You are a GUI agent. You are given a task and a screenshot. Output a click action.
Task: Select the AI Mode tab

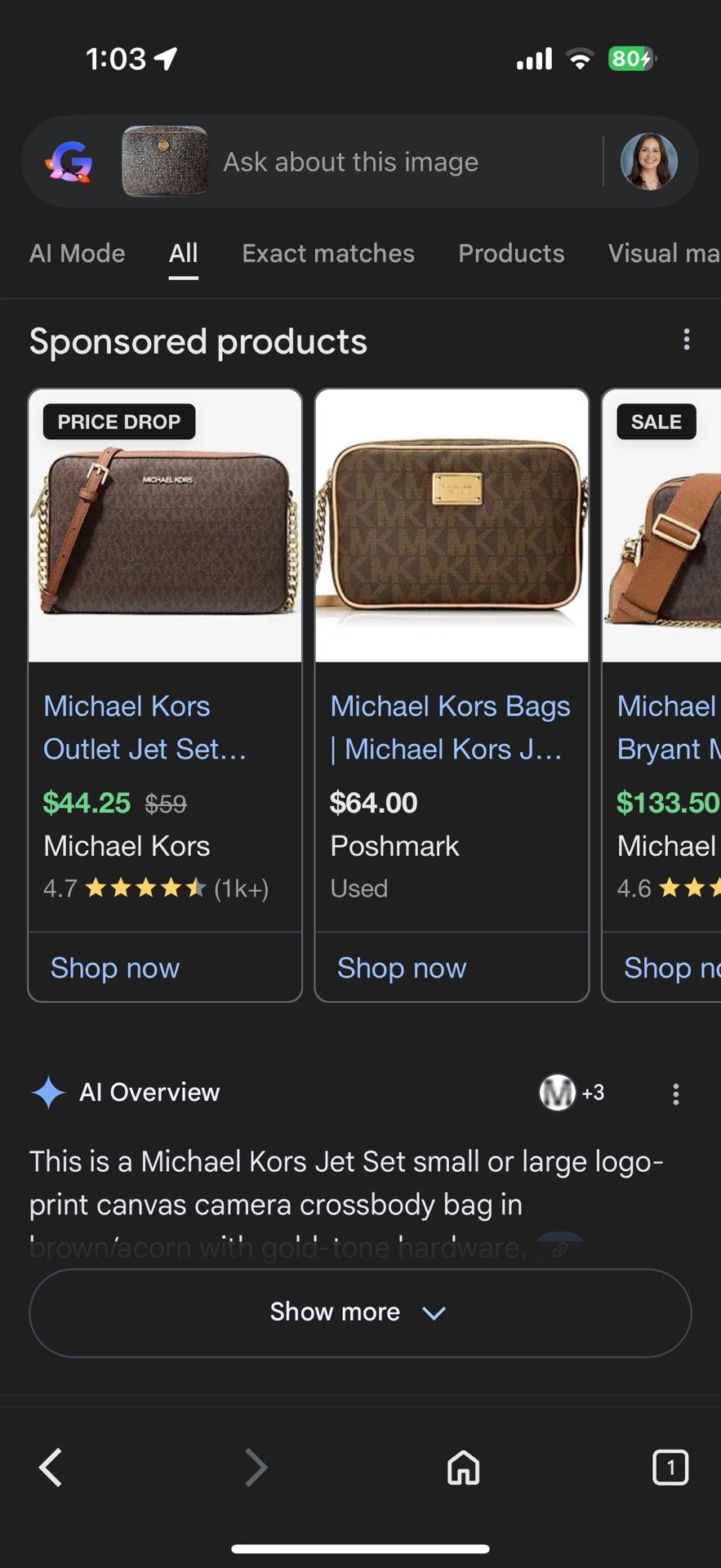(77, 253)
